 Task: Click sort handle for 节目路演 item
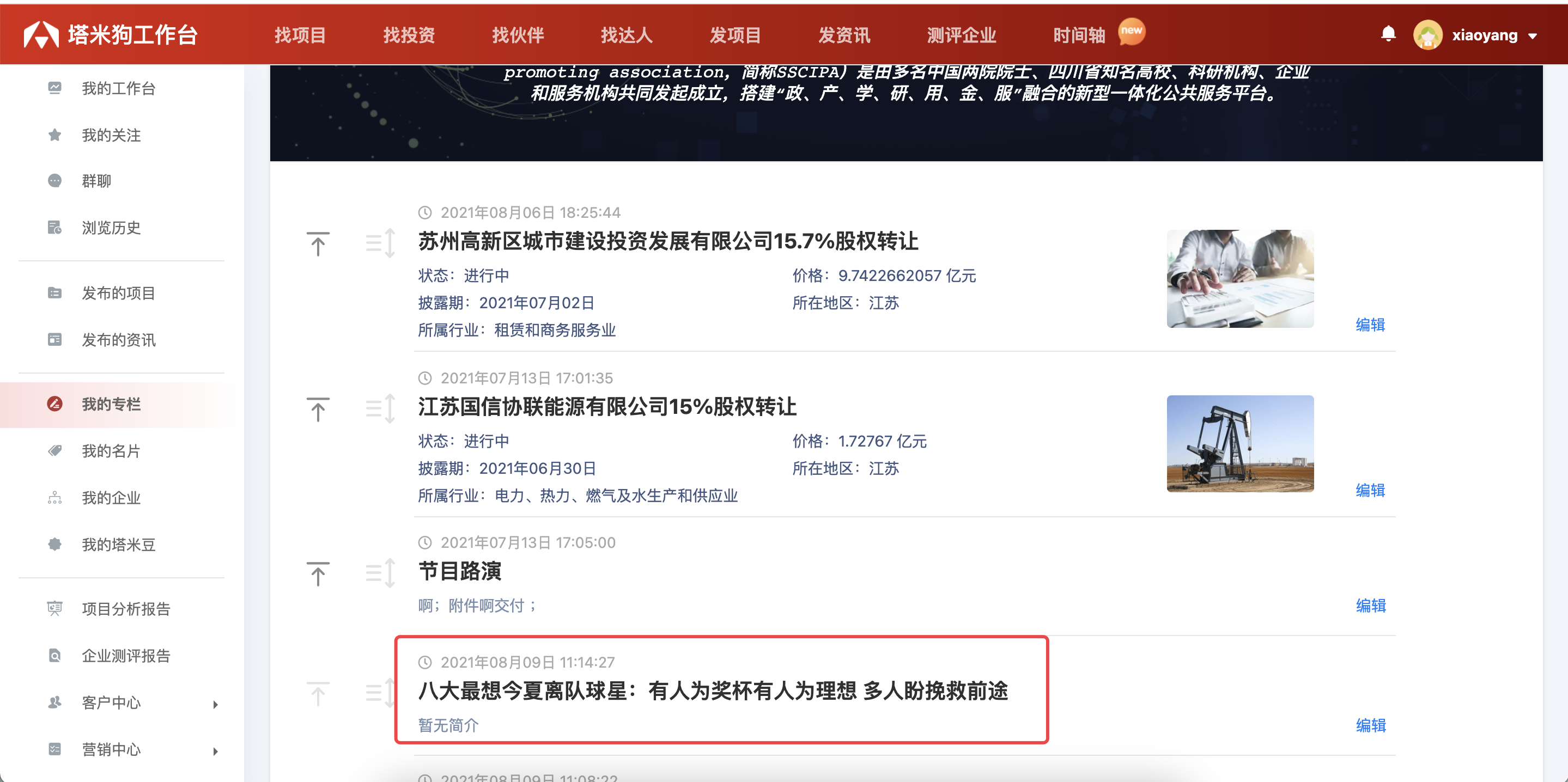click(x=381, y=573)
